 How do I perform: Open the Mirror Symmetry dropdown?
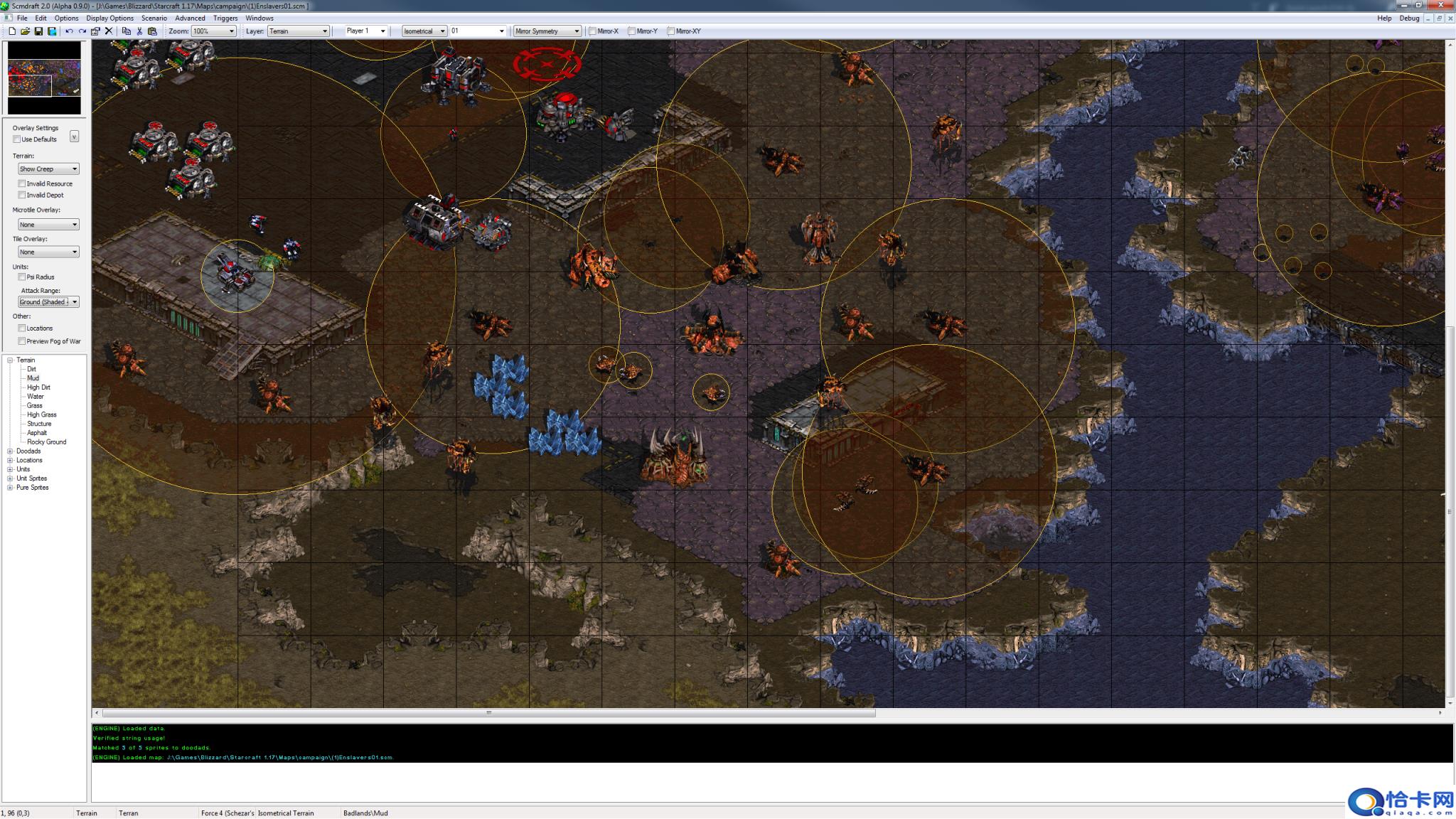tap(547, 31)
